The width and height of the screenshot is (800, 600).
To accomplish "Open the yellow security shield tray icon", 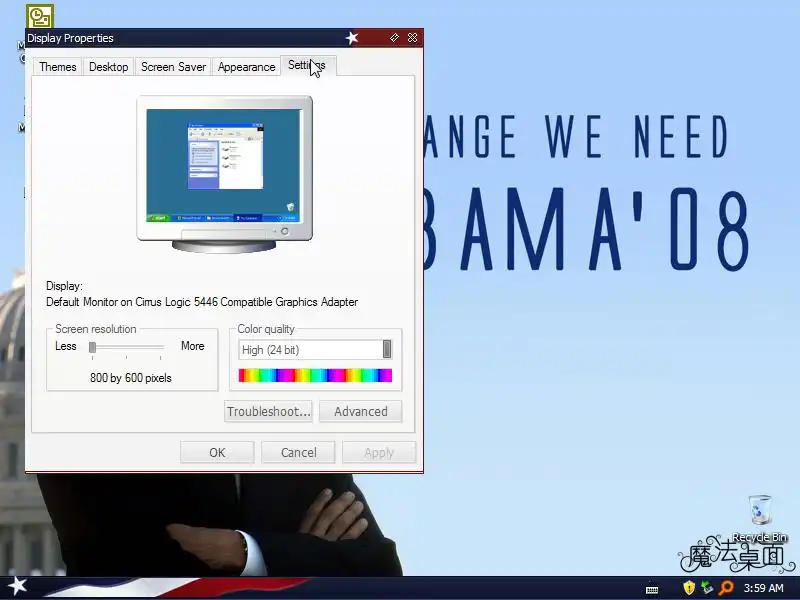I will [689, 588].
